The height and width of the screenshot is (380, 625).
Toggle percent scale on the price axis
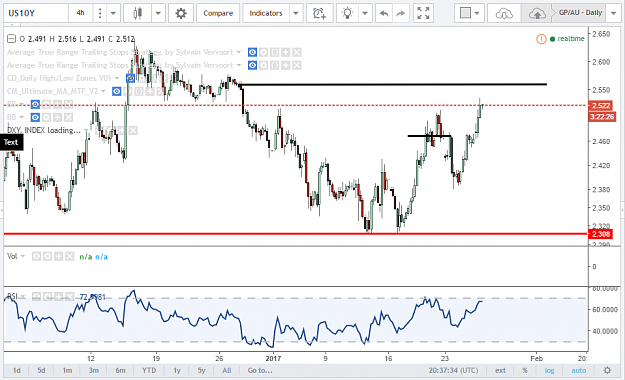[525, 370]
